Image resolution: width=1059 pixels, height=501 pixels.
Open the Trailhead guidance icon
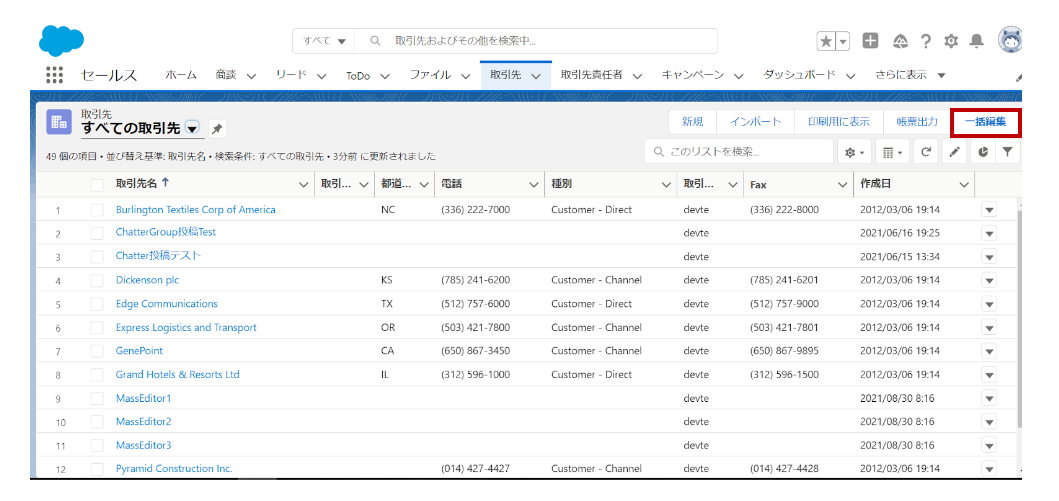click(900, 42)
